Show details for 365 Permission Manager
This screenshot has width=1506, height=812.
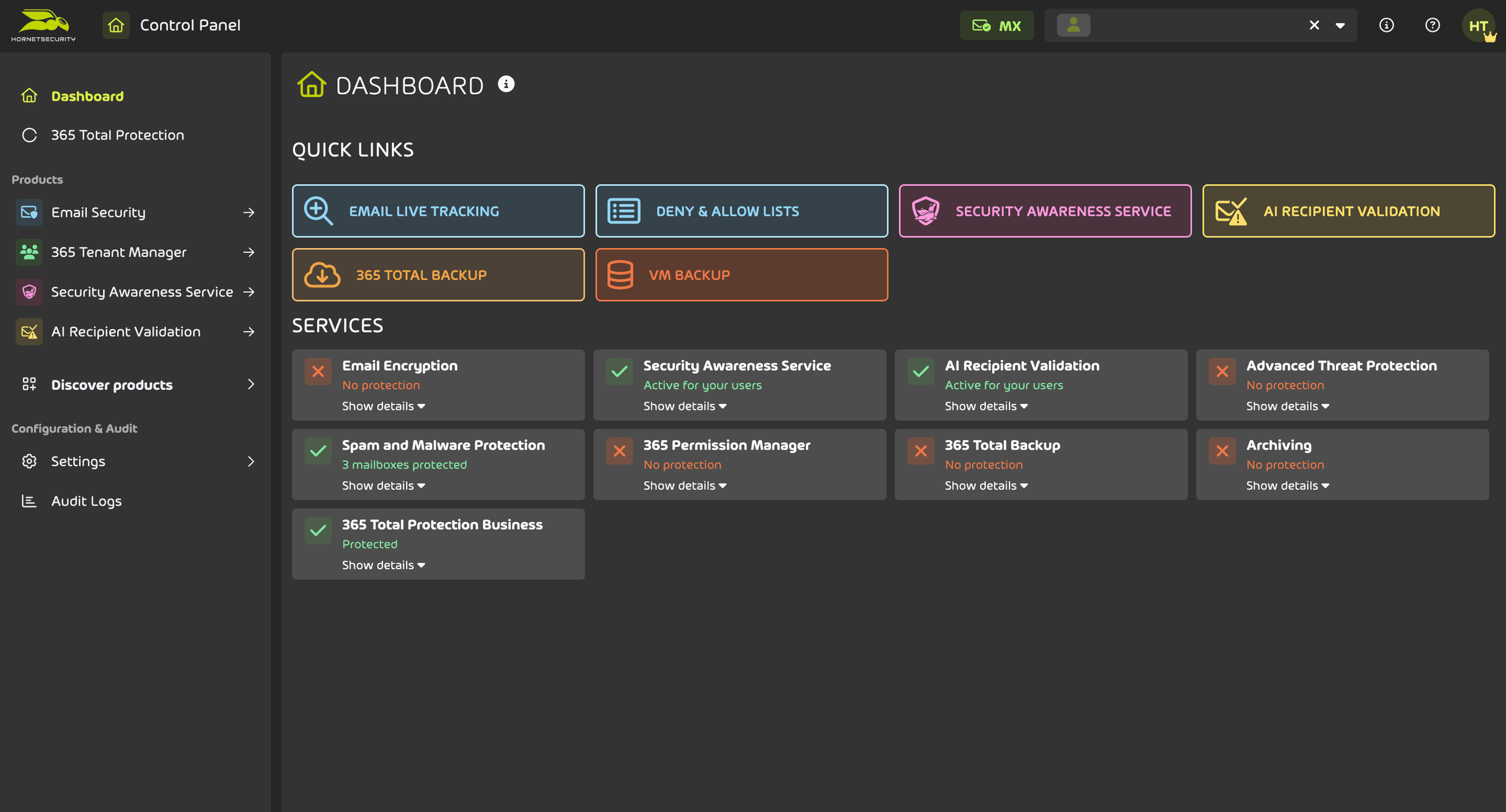[685, 486]
